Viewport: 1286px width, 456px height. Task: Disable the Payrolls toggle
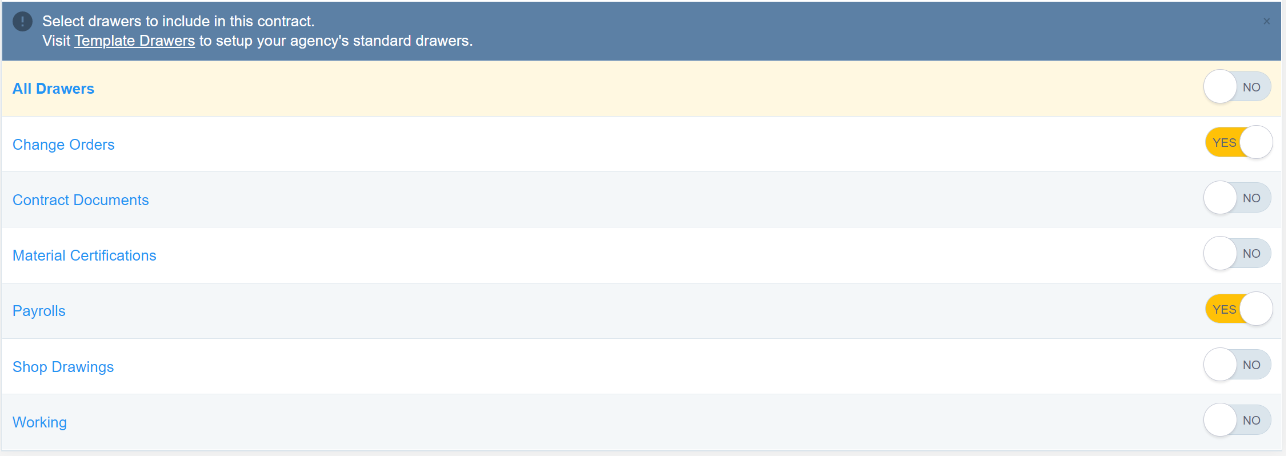pyautogui.click(x=1237, y=310)
